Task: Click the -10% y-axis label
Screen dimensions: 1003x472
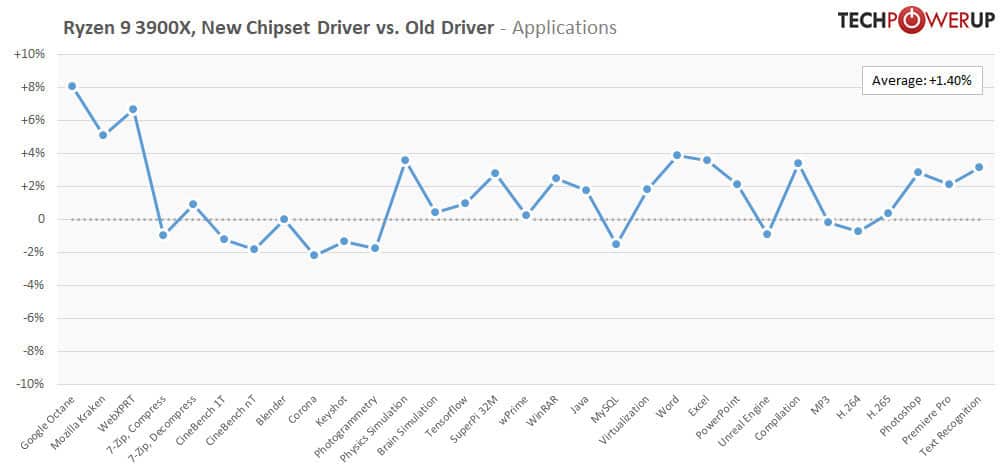Action: 30,384
